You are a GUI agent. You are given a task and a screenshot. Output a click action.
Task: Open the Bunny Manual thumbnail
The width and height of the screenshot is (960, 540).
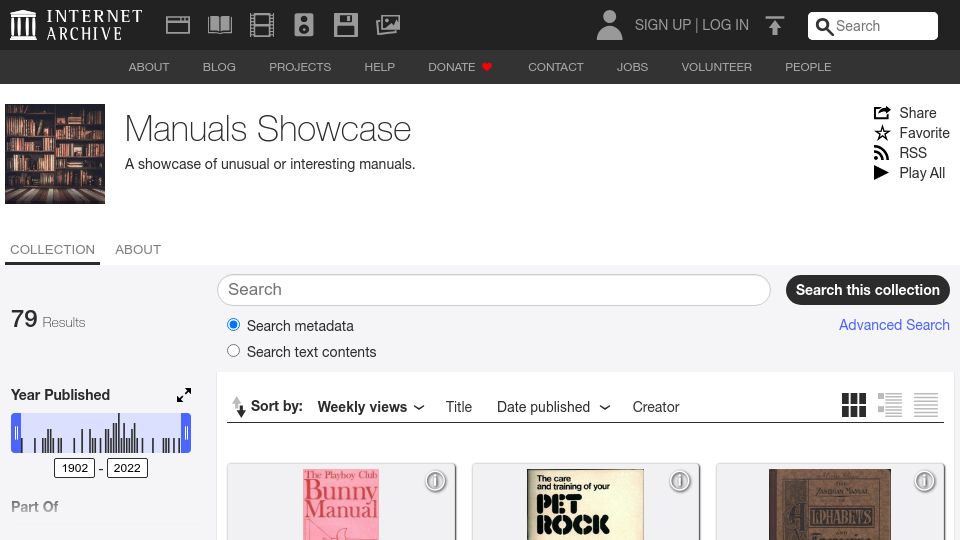(341, 504)
